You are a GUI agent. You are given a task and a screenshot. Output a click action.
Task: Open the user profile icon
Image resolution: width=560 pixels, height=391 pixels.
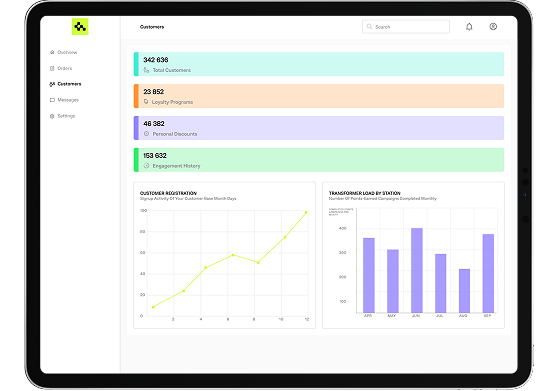(x=493, y=26)
